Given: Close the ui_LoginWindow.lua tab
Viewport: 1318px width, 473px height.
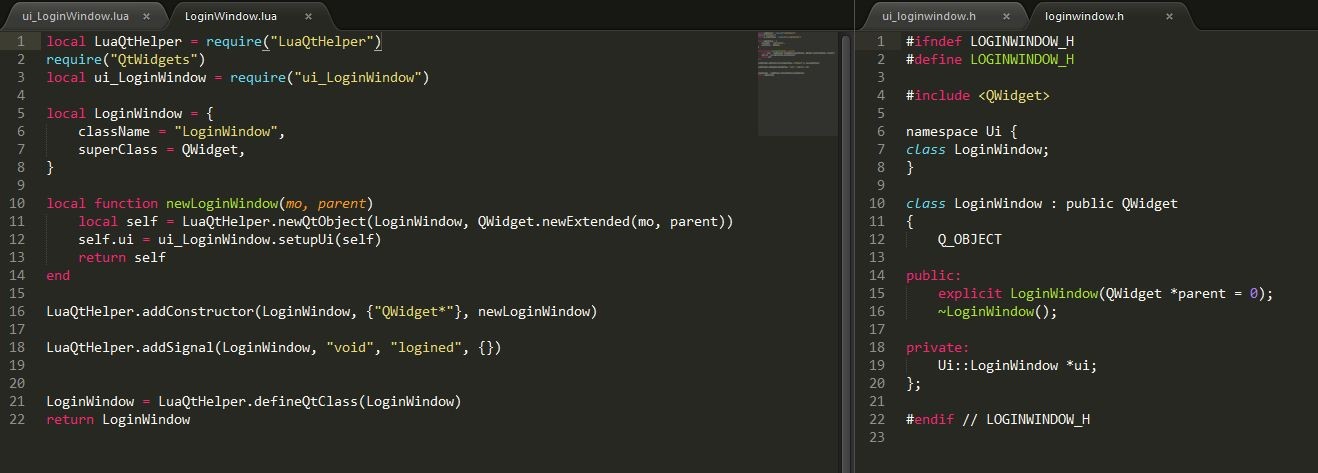Looking at the screenshot, I should point(146,17).
